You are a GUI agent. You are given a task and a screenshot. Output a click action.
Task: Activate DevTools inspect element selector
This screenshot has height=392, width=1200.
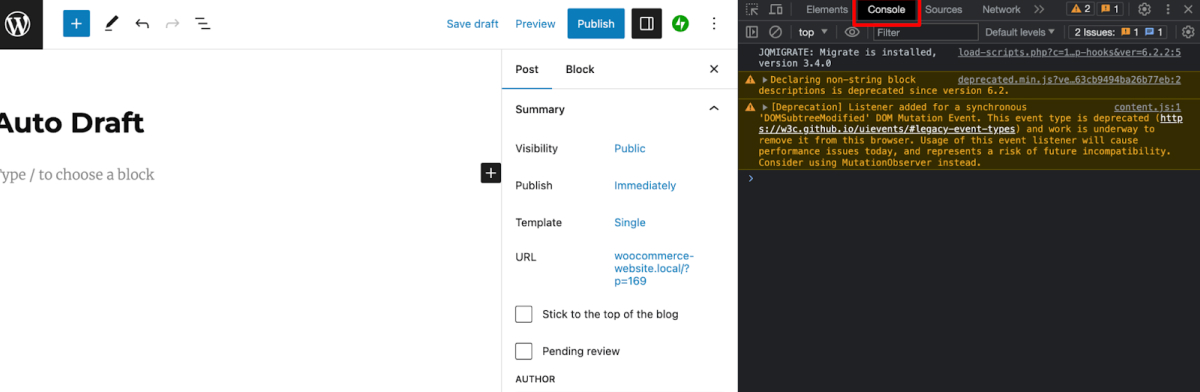click(x=752, y=9)
